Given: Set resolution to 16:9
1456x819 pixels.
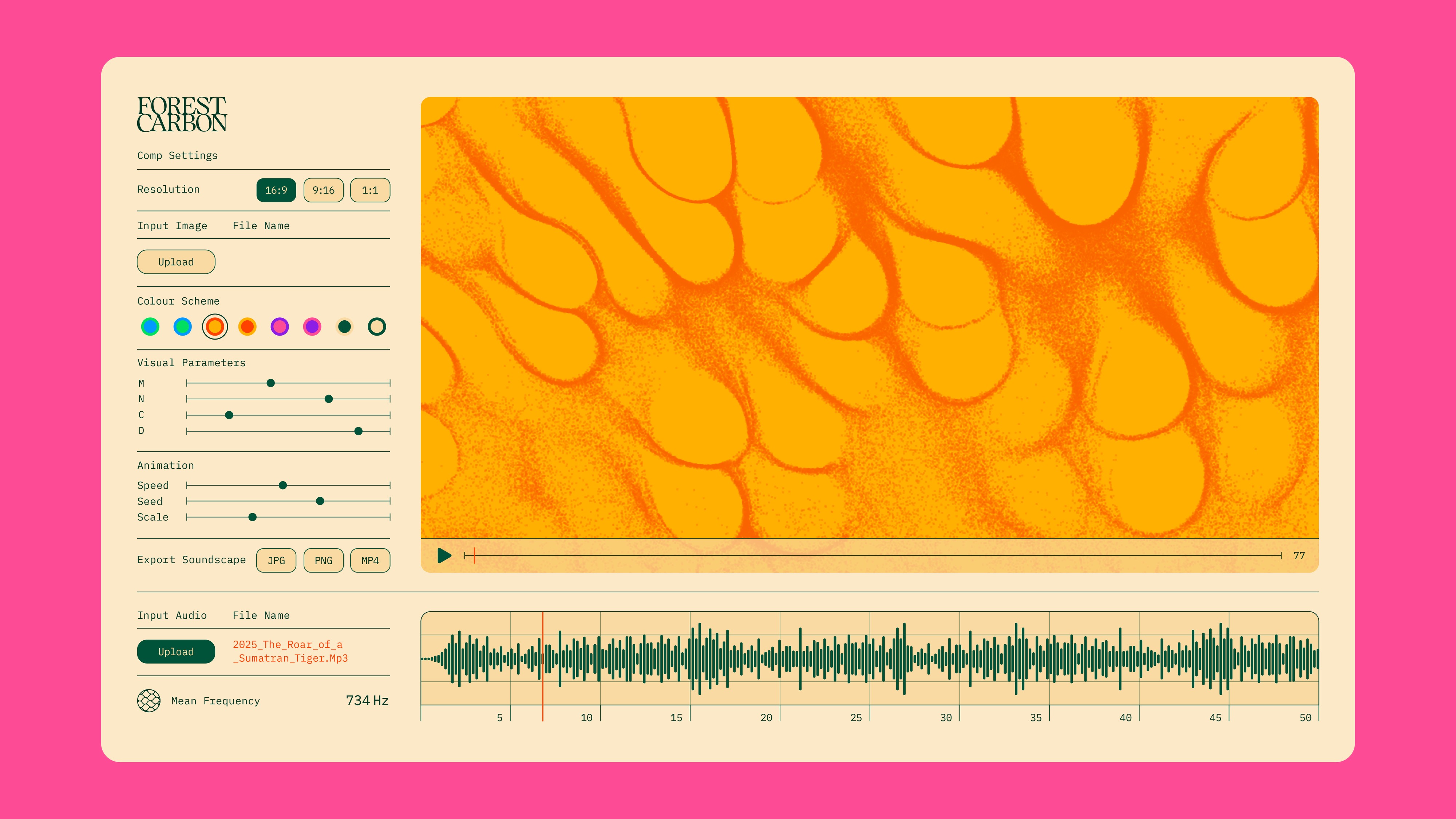Looking at the screenshot, I should point(276,190).
